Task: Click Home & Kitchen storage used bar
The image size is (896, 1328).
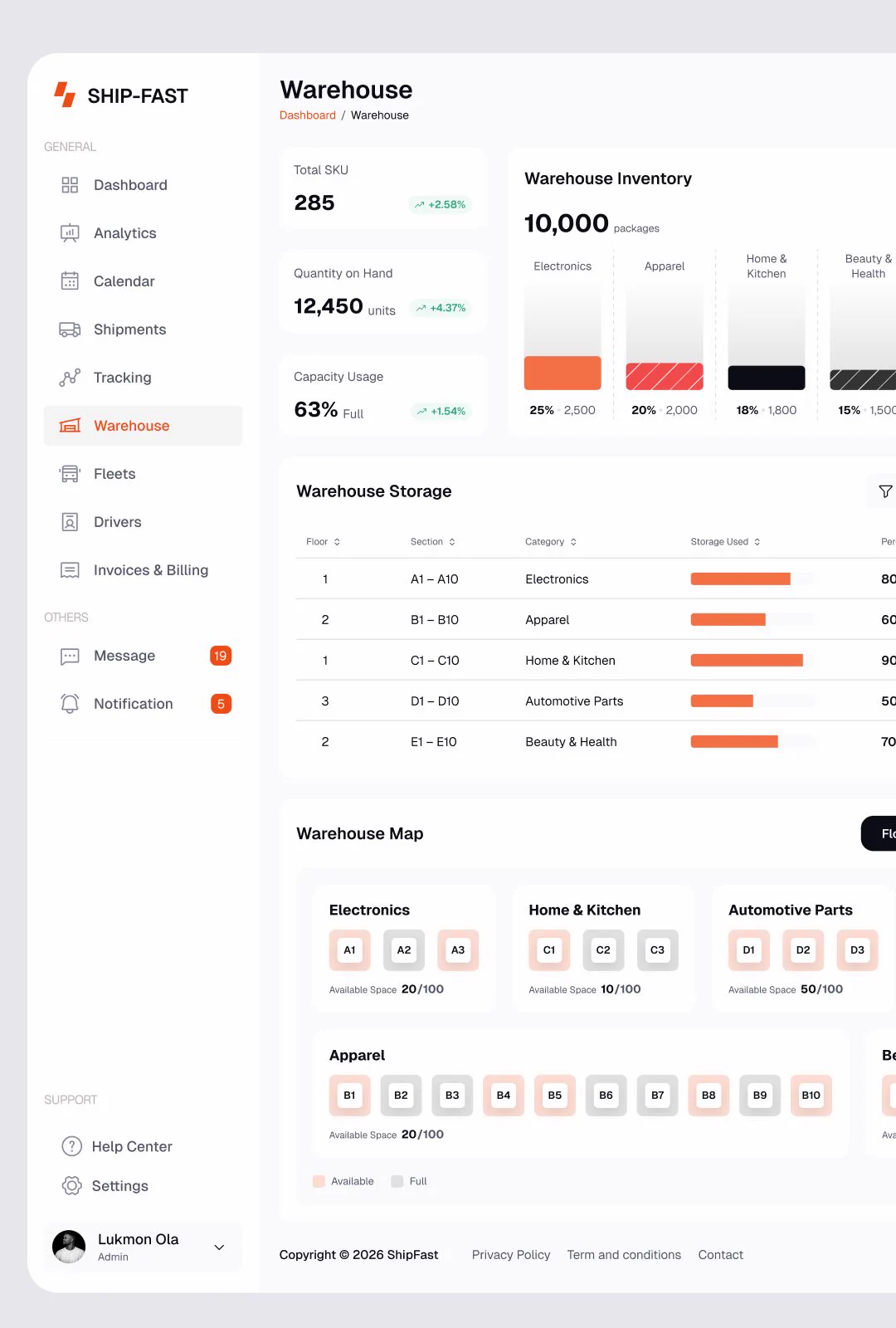Action: [x=752, y=661]
